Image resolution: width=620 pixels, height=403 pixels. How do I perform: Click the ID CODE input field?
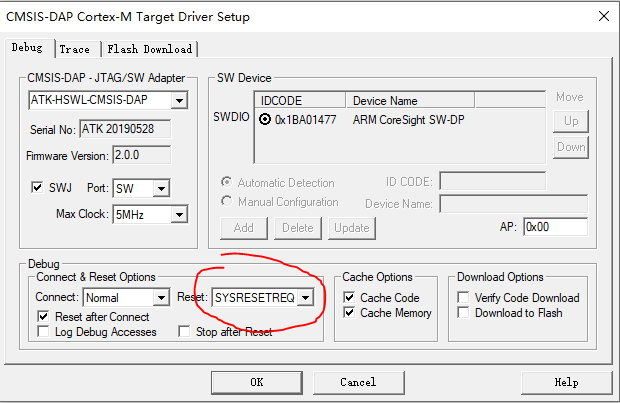(492, 182)
